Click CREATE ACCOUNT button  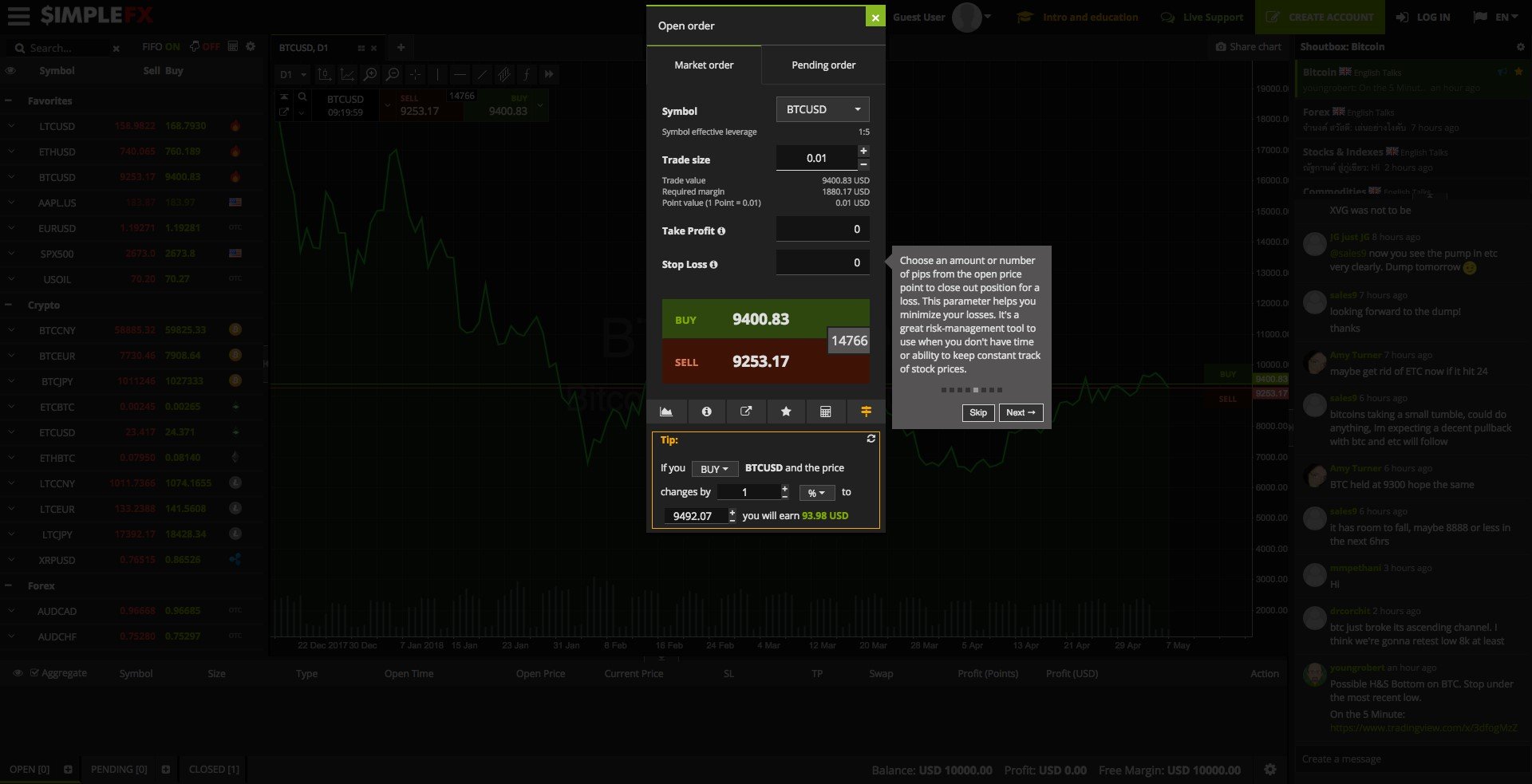[1321, 17]
